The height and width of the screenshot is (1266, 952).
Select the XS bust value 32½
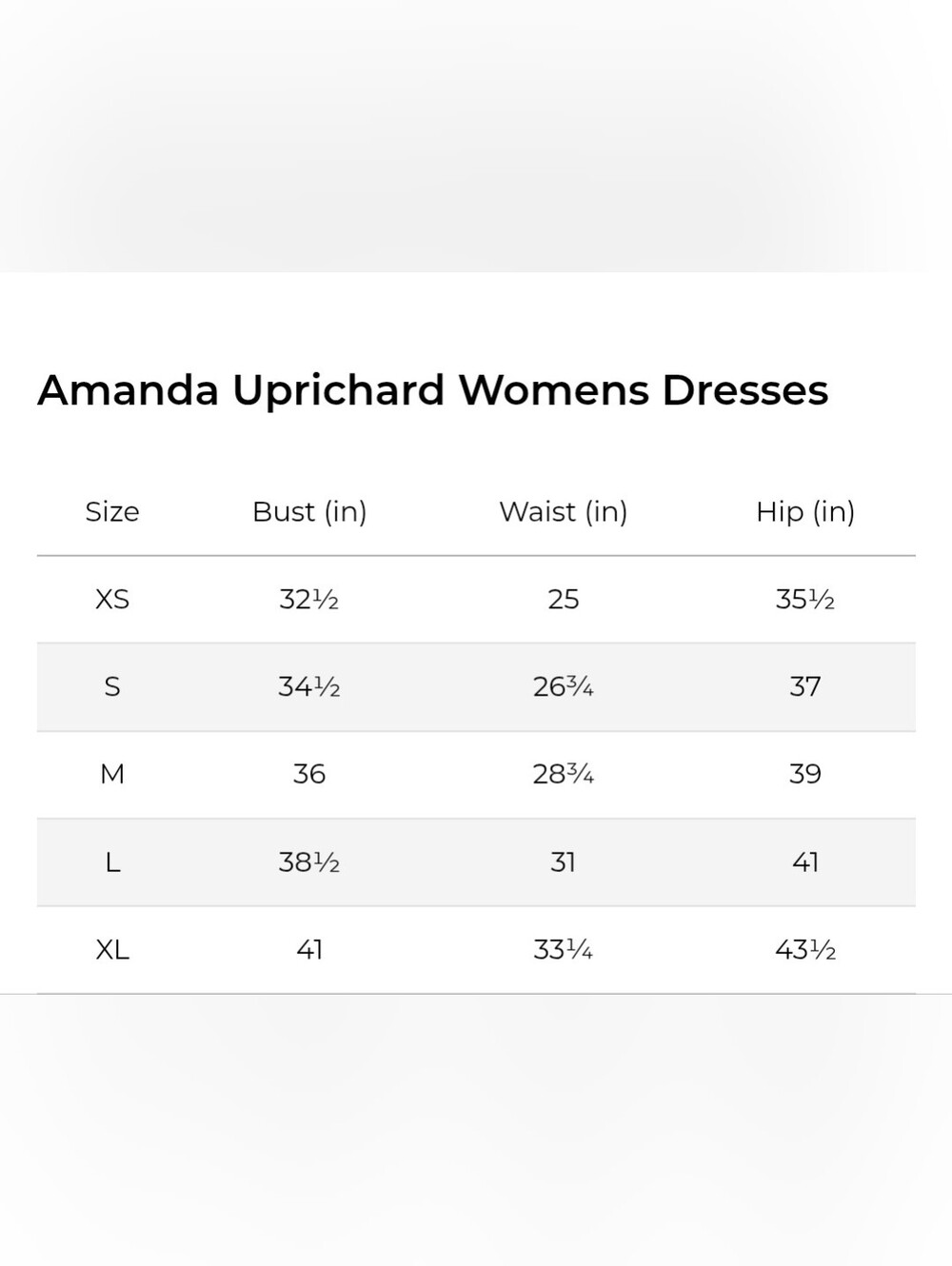coord(309,599)
